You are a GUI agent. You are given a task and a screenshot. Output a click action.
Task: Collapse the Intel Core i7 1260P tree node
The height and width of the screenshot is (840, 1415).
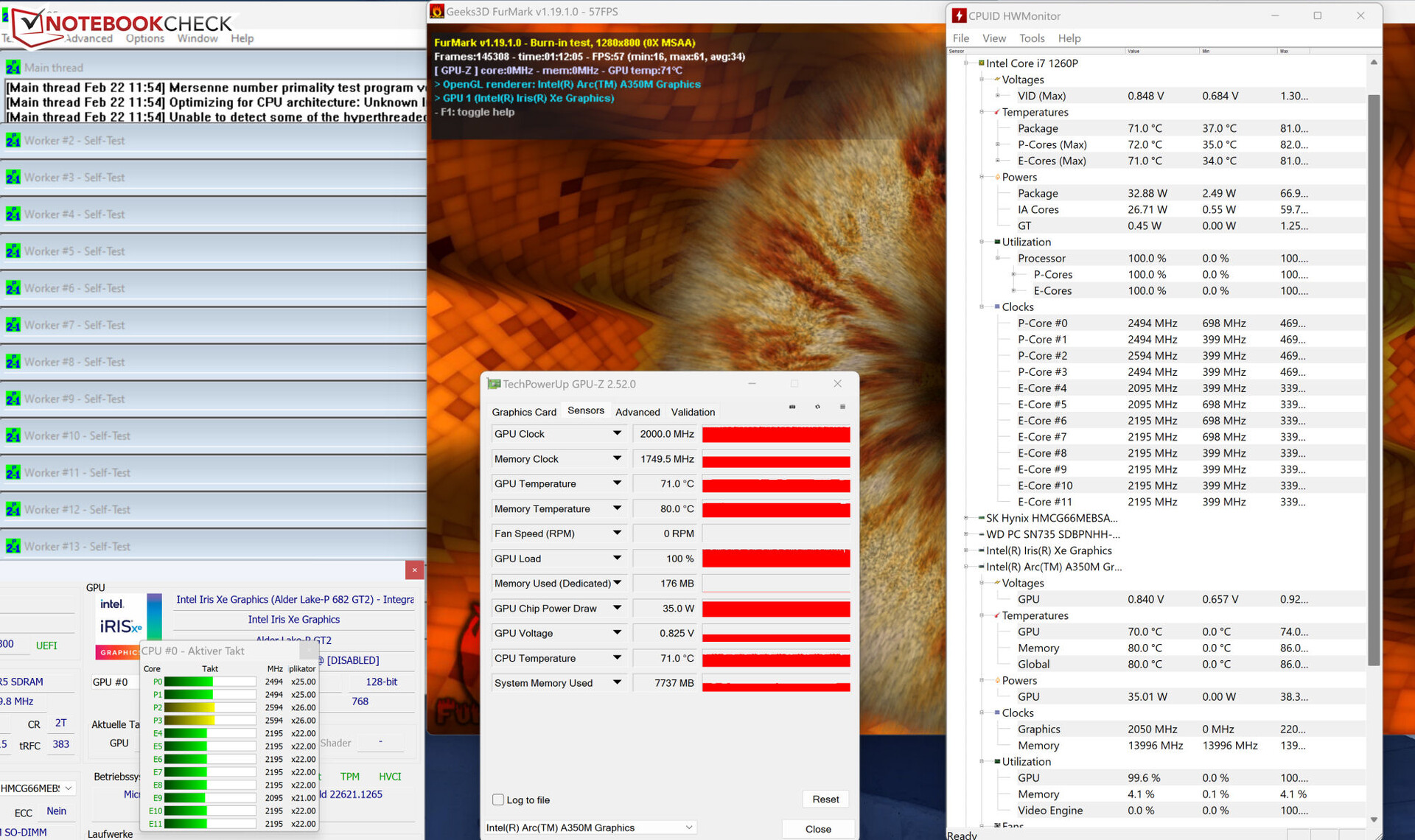click(966, 63)
